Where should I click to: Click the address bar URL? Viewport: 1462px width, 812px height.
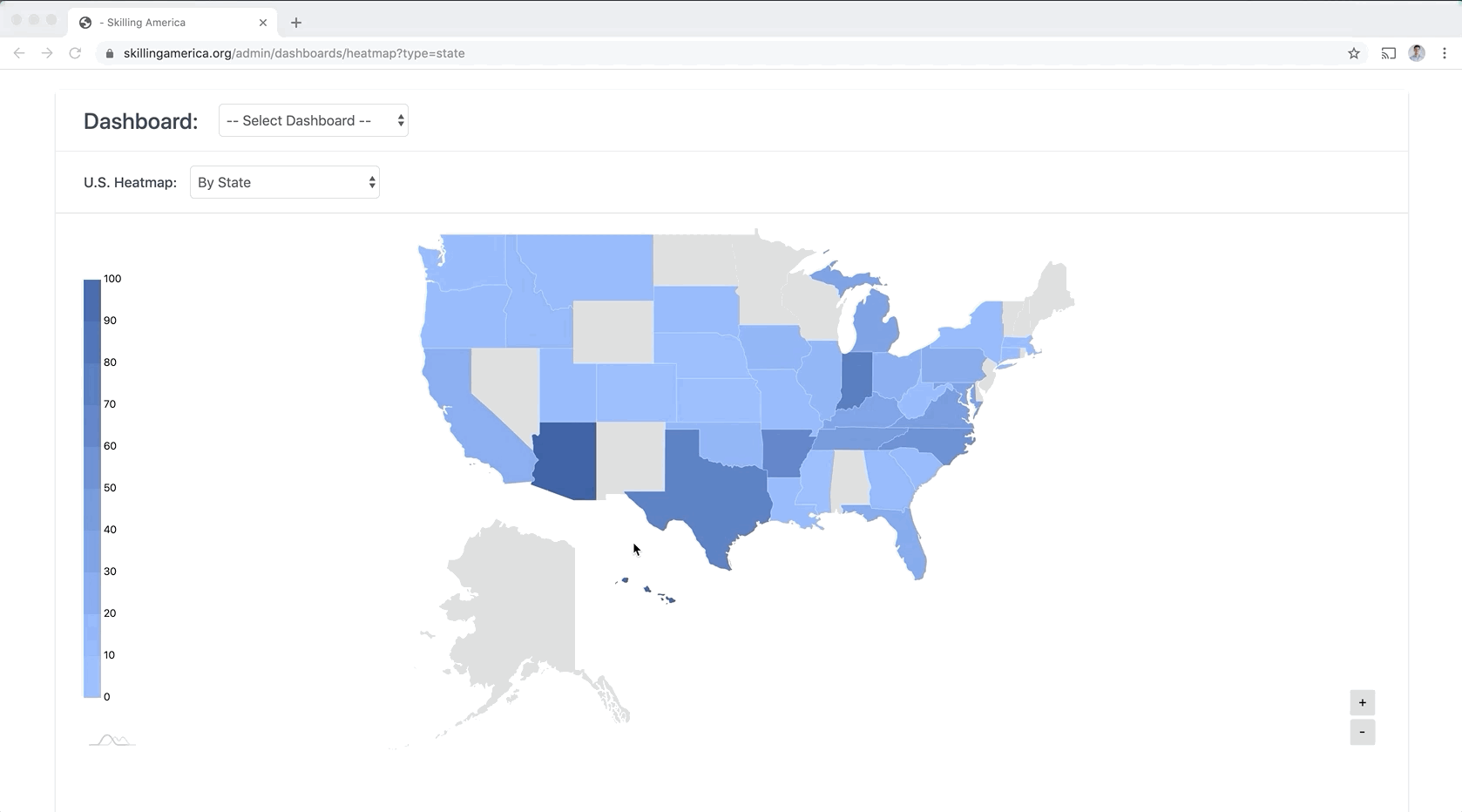(x=294, y=53)
